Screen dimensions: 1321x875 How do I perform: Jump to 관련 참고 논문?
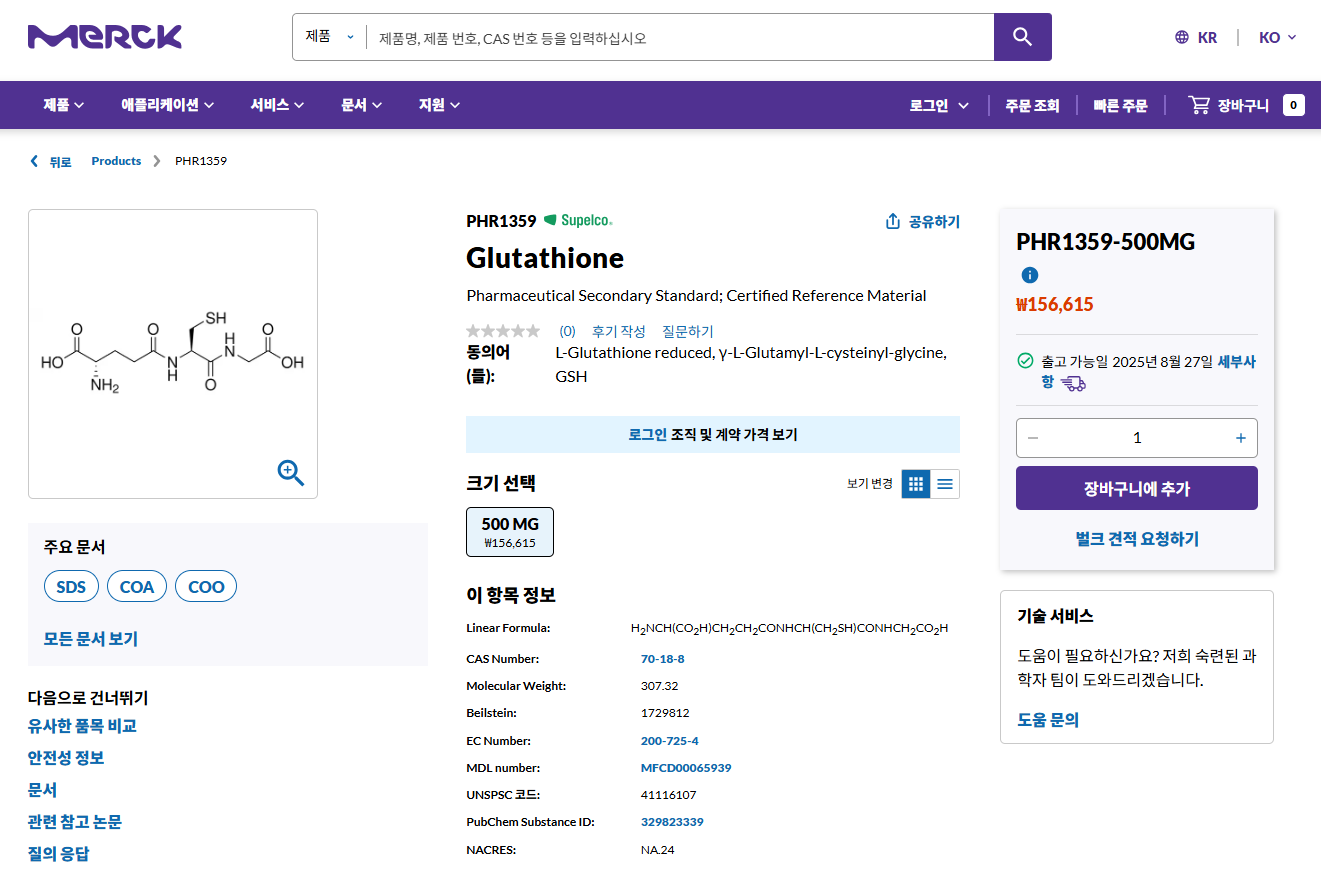pos(75,822)
